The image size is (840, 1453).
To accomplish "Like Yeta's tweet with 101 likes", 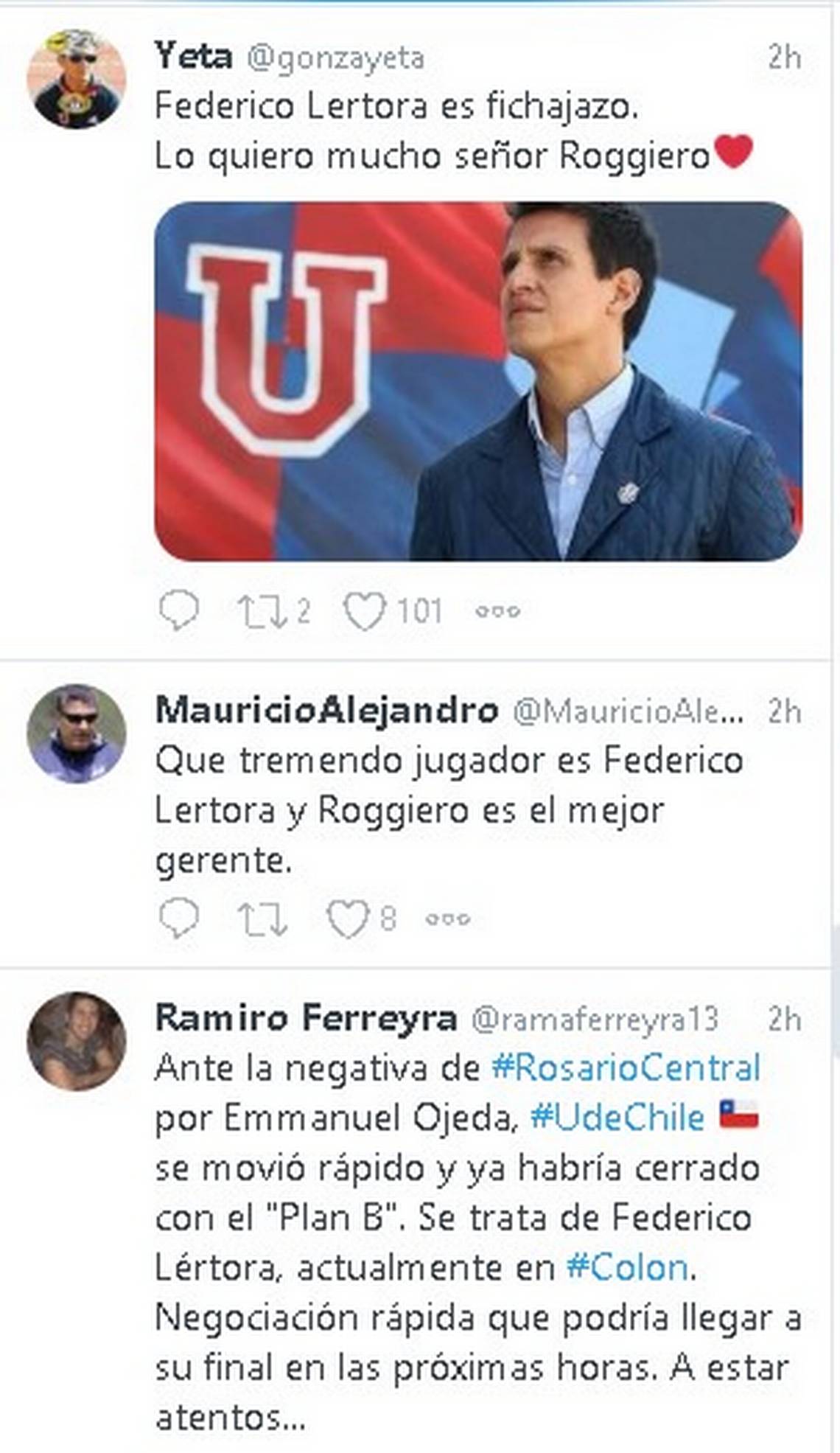I will point(365,611).
